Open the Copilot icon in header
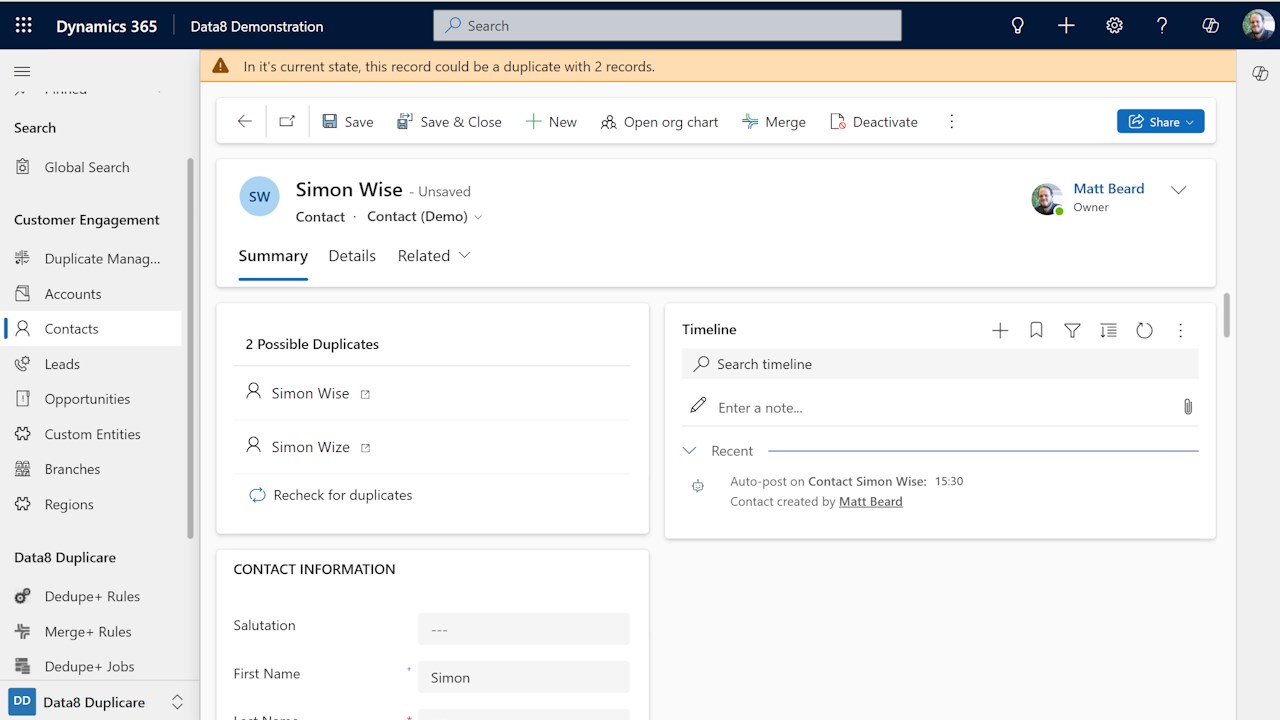 [x=1210, y=26]
